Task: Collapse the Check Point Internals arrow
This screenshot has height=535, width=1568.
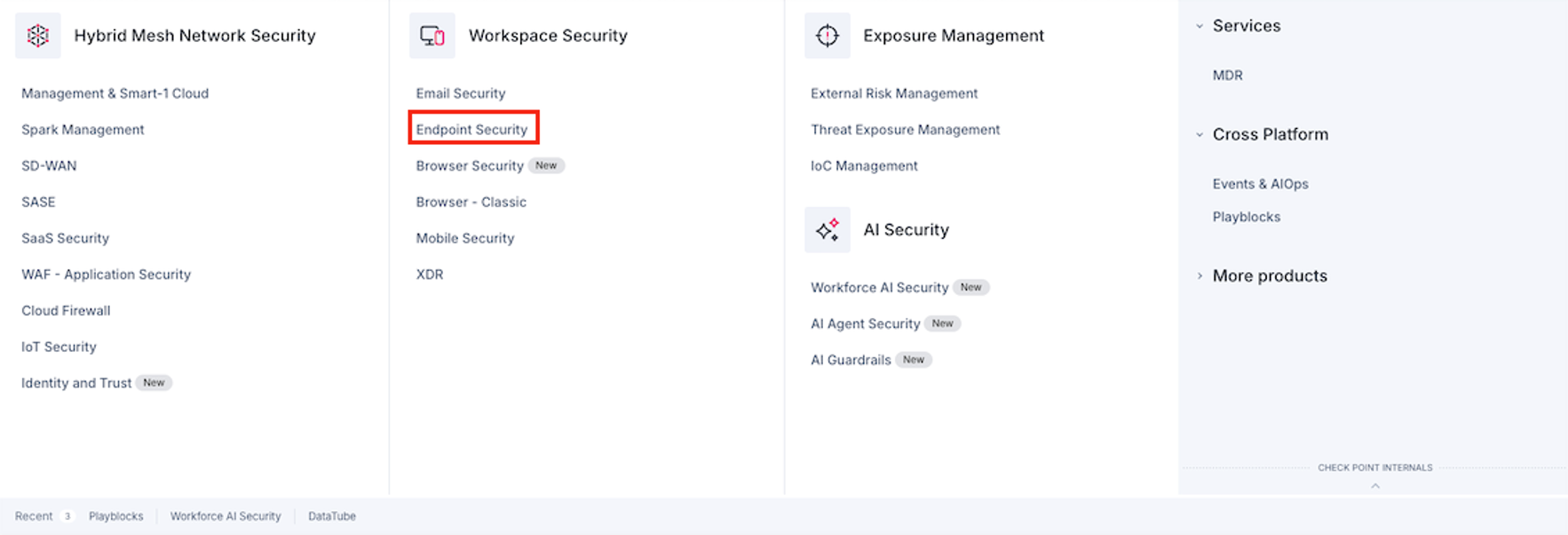Action: pos(1375,486)
